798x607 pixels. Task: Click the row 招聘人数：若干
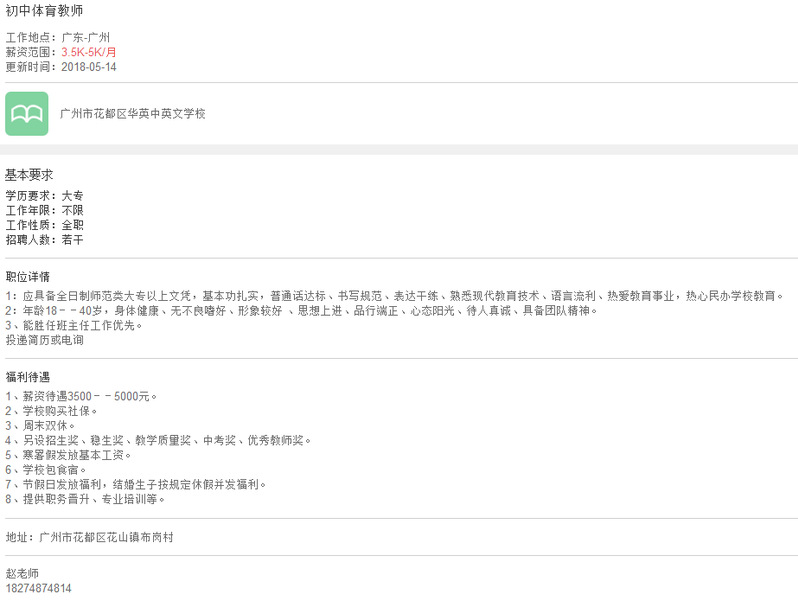point(44,240)
